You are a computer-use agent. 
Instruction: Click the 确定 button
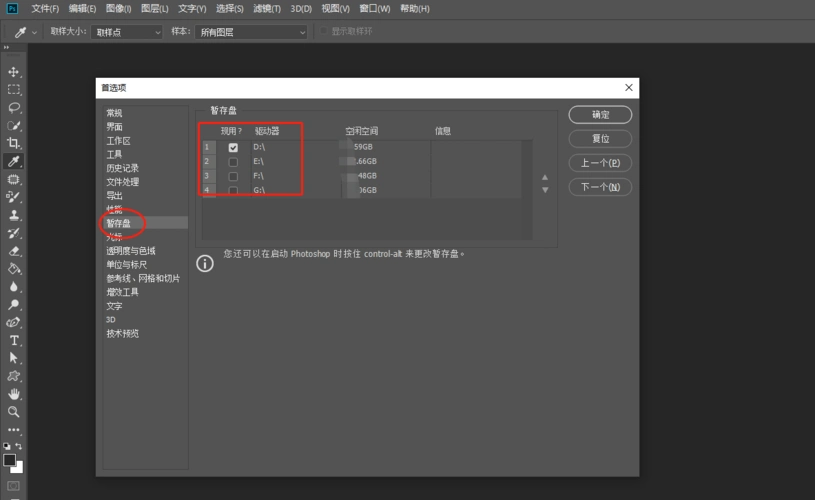pyautogui.click(x=600, y=115)
